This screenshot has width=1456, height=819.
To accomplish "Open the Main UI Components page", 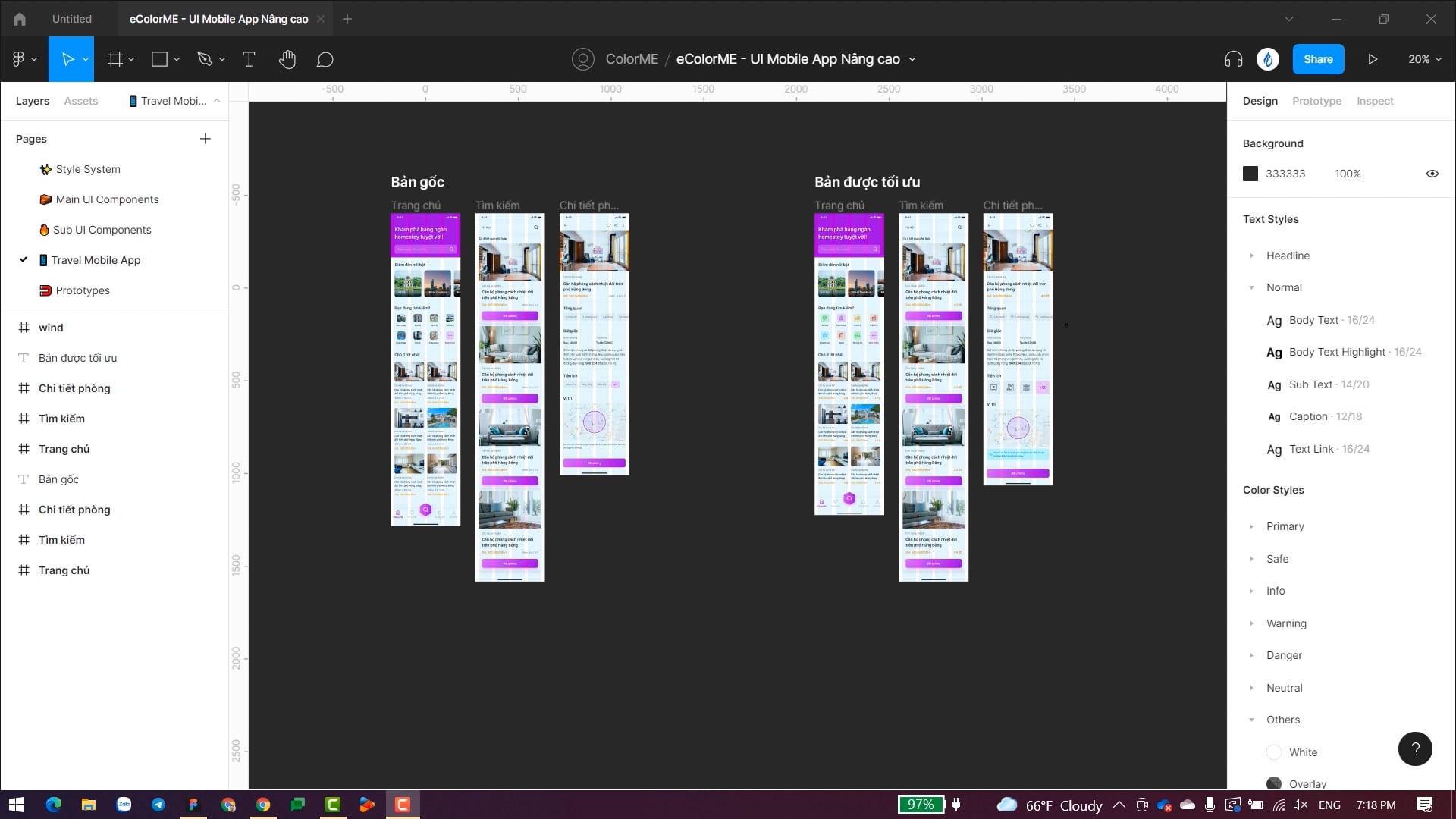I will [x=107, y=199].
